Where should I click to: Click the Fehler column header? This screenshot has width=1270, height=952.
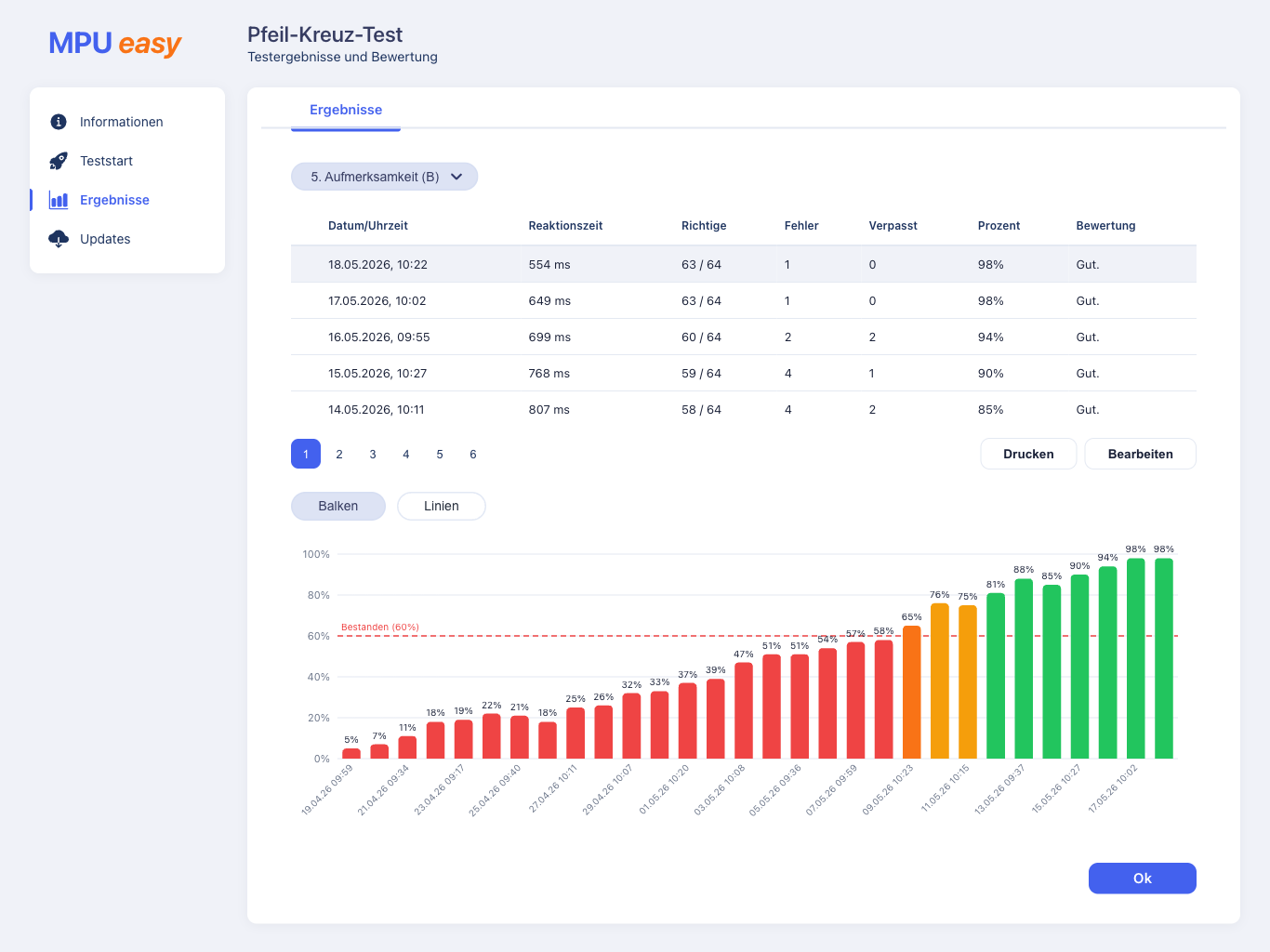tap(801, 226)
